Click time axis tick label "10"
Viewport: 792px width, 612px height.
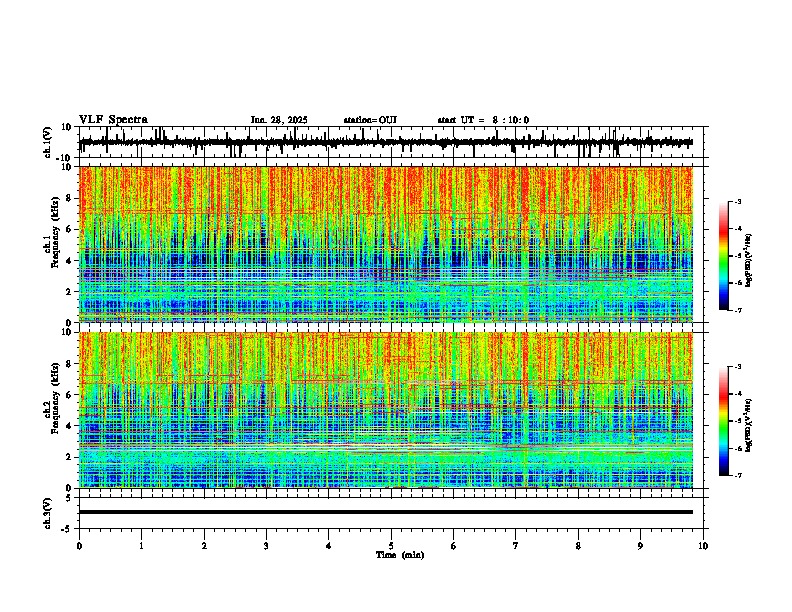[703, 546]
